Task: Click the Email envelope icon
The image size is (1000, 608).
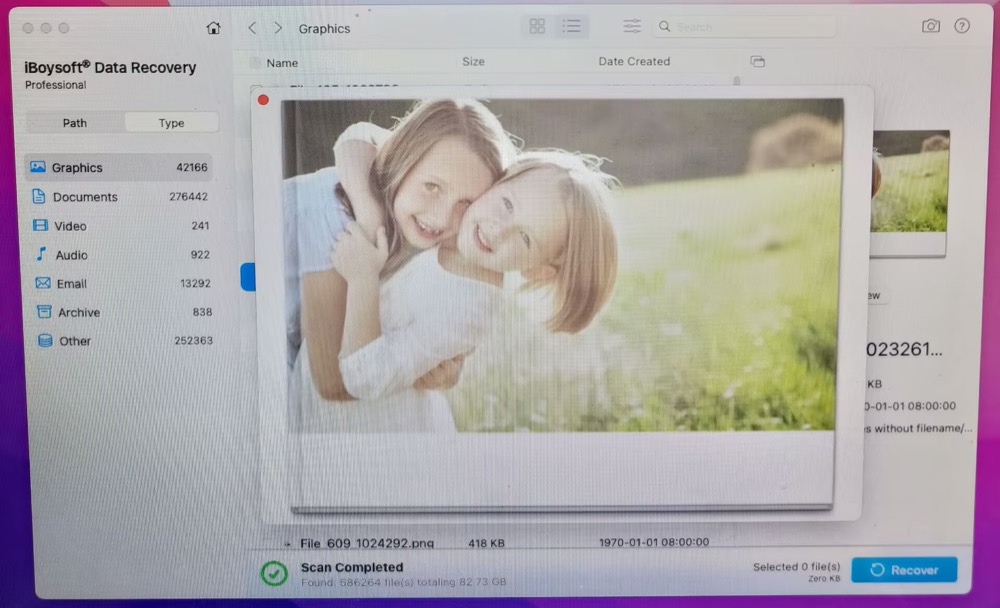Action: pyautogui.click(x=43, y=283)
